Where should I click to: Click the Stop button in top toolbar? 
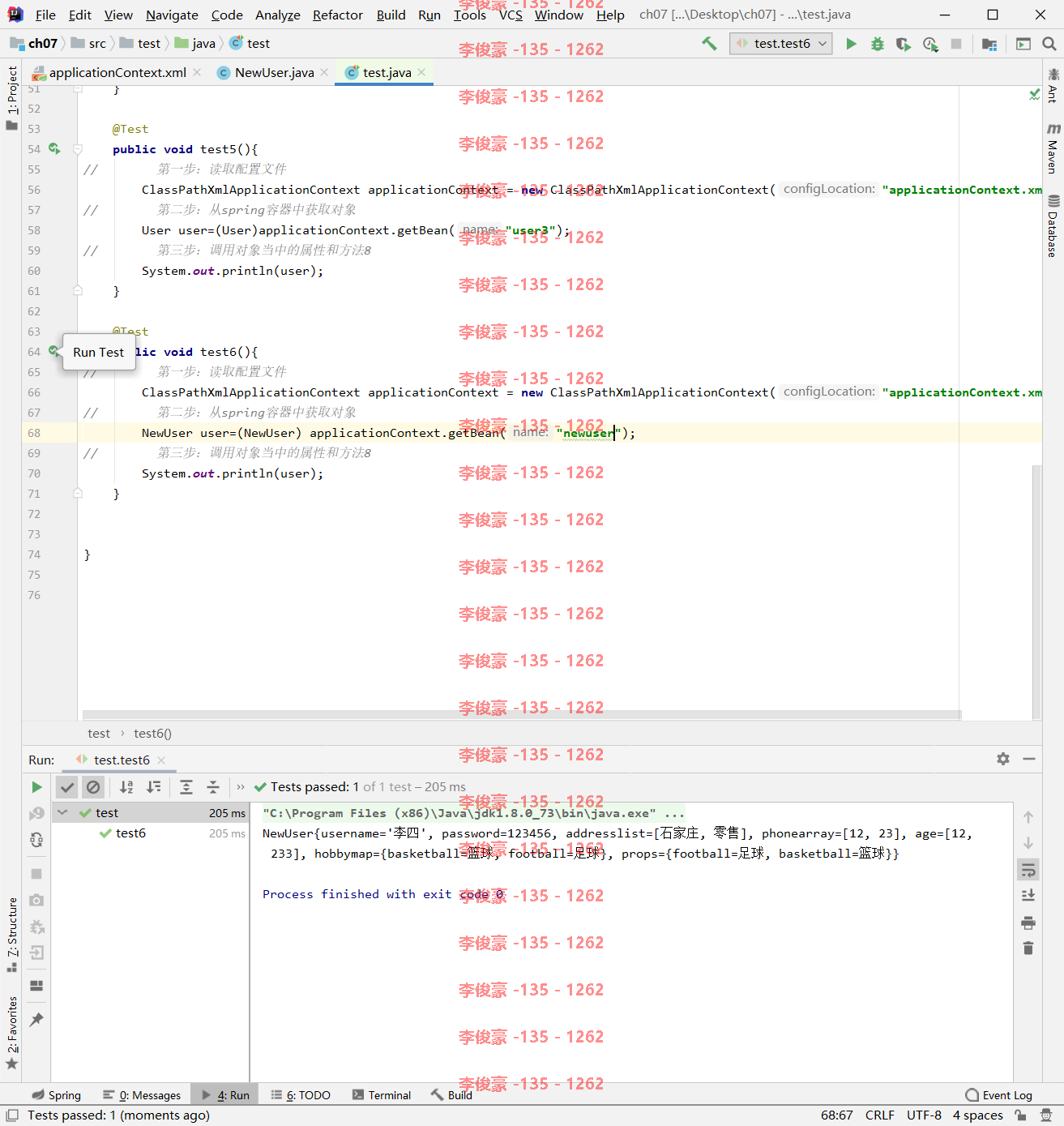click(956, 44)
